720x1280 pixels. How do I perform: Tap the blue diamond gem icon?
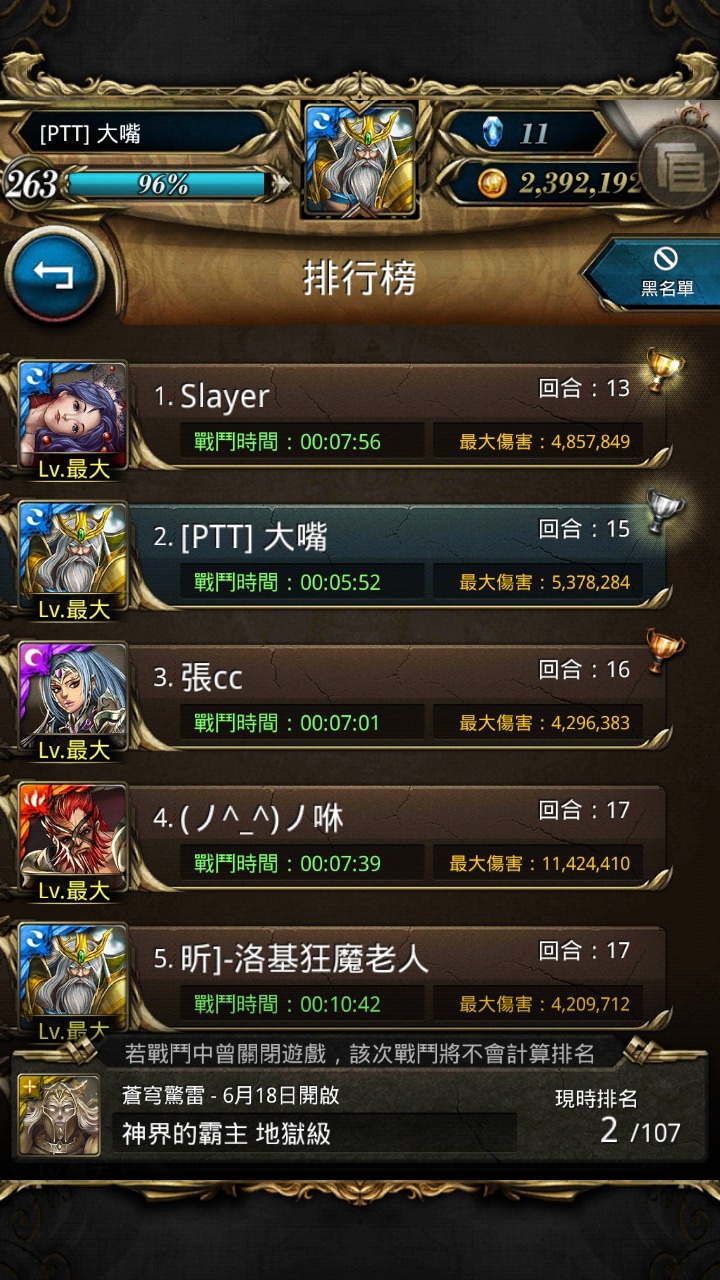click(493, 132)
